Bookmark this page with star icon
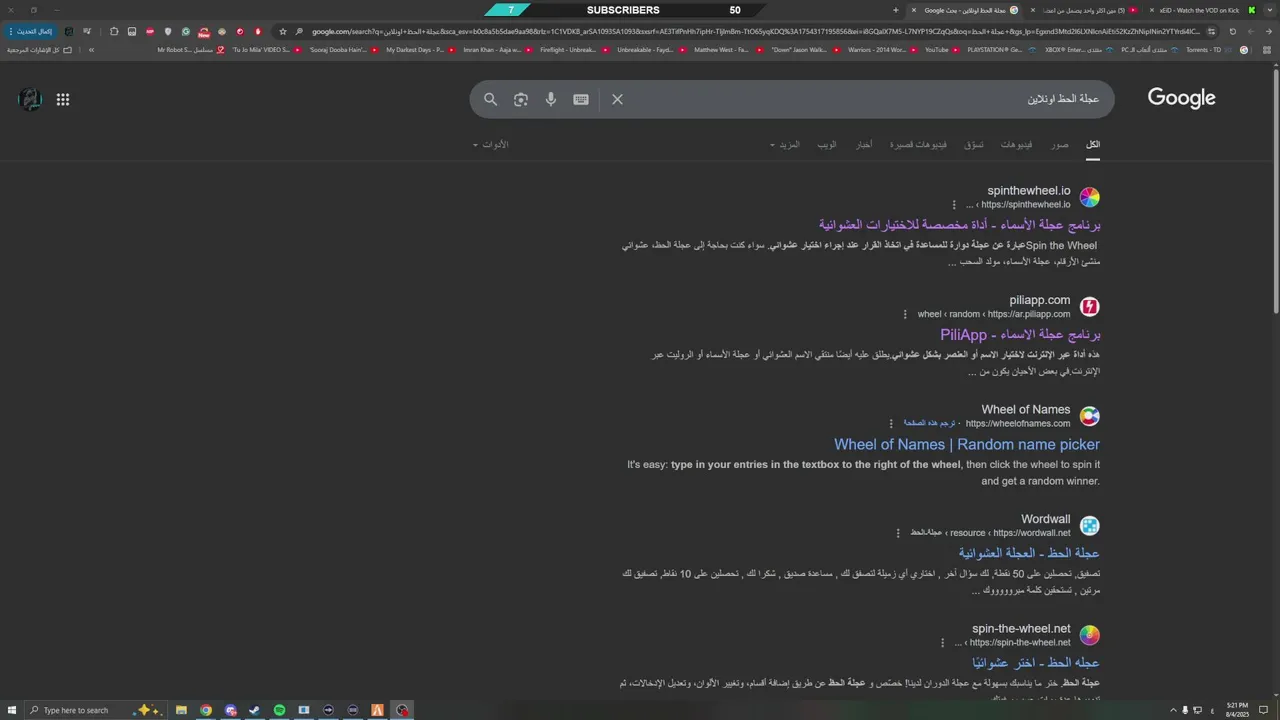This screenshot has height=720, width=1280. coord(283,31)
